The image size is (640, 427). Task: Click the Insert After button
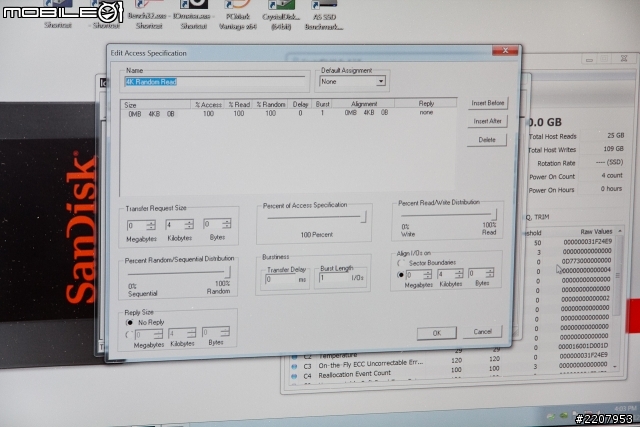pyautogui.click(x=487, y=121)
